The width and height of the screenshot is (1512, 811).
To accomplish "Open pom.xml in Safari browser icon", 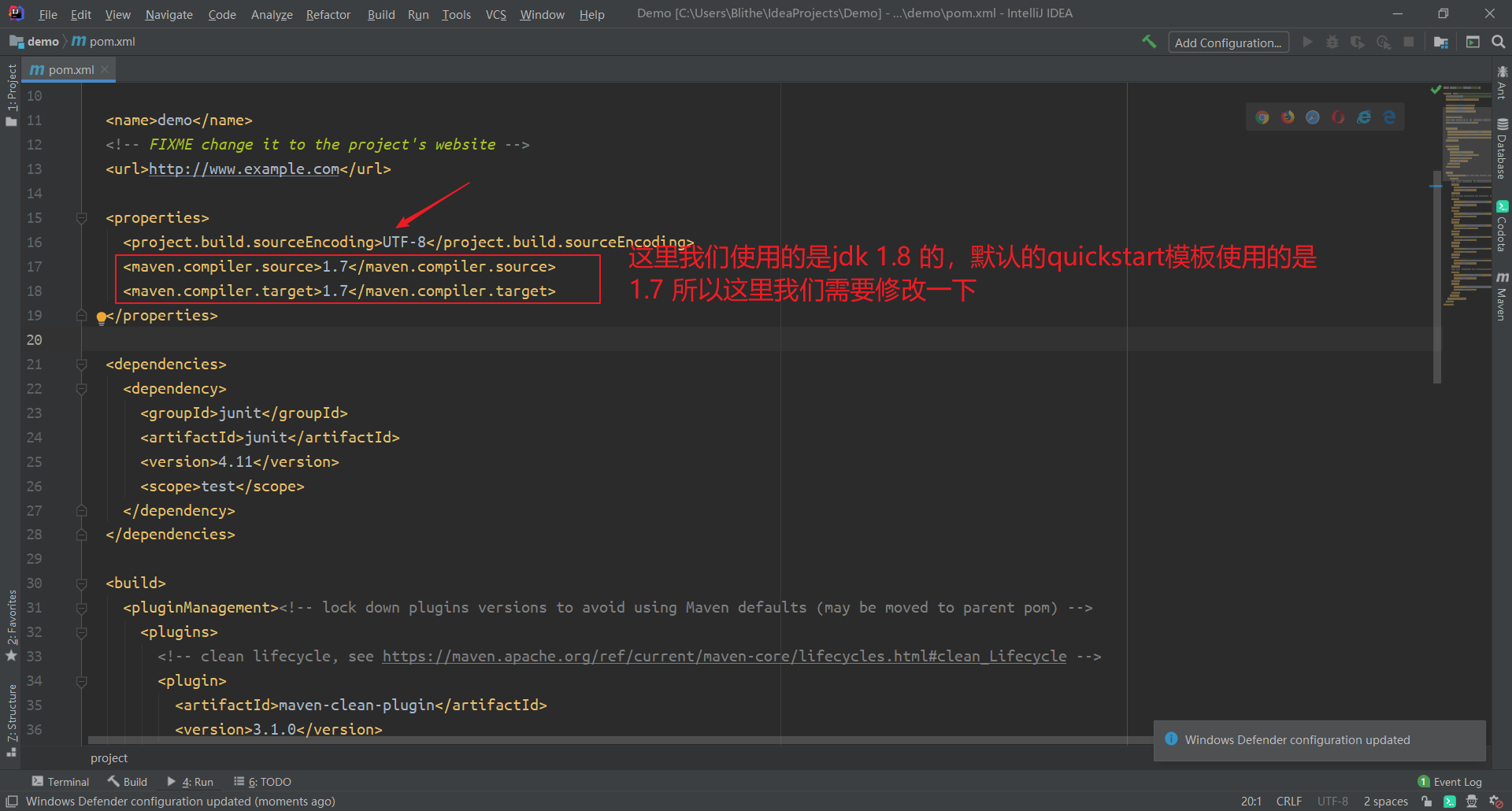I will point(1313,117).
